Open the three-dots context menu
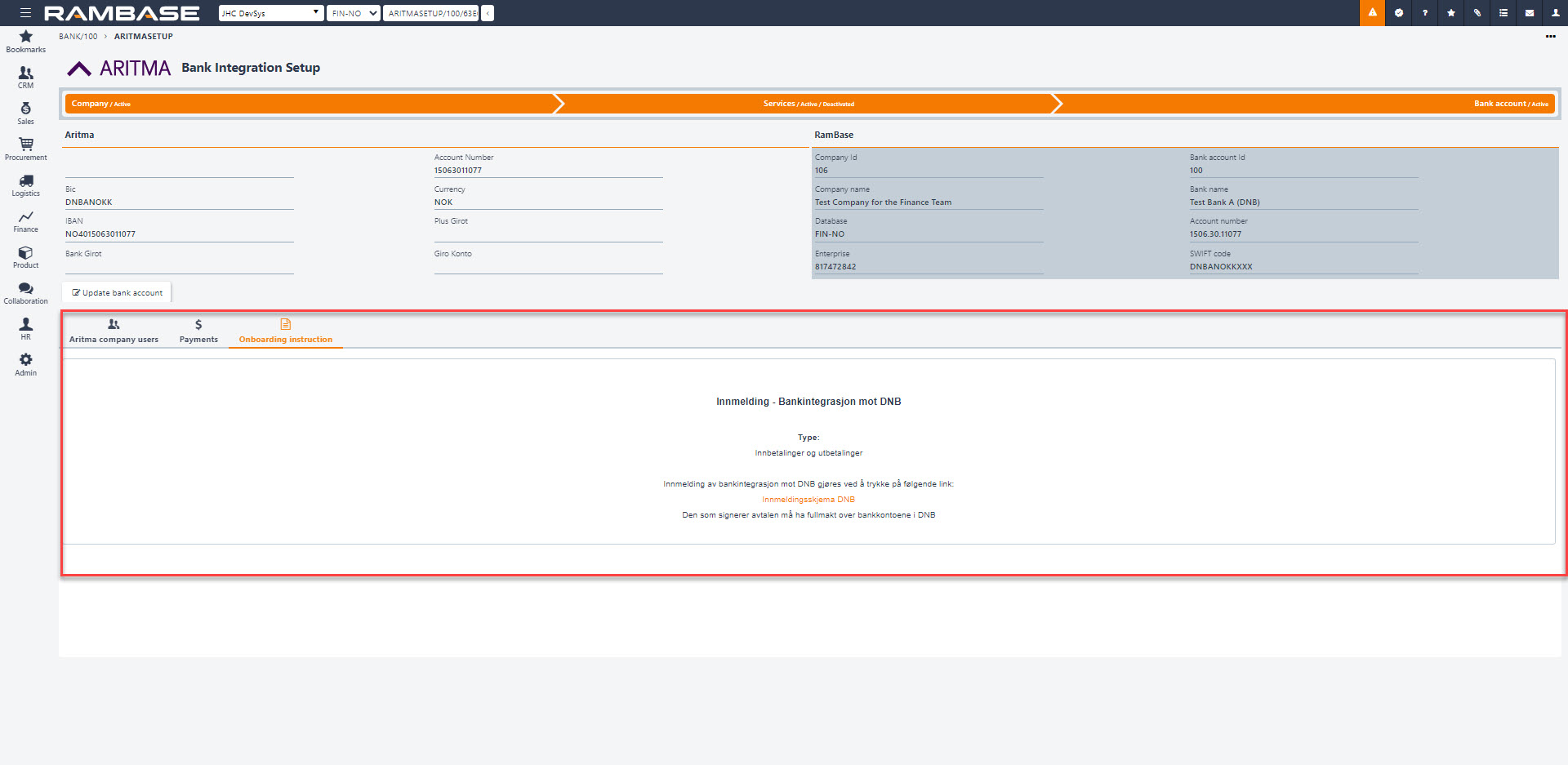Screen dimensions: 1568x765 click(x=1550, y=37)
